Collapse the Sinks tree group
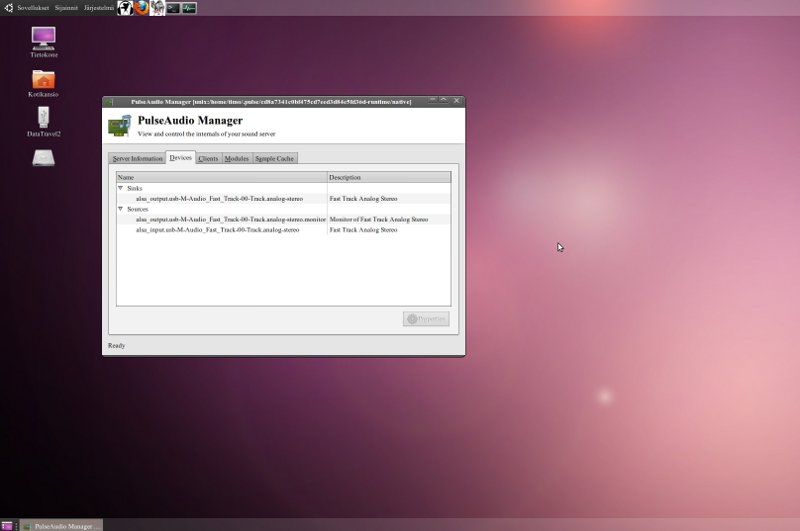The height and width of the screenshot is (531, 800). click(x=120, y=188)
